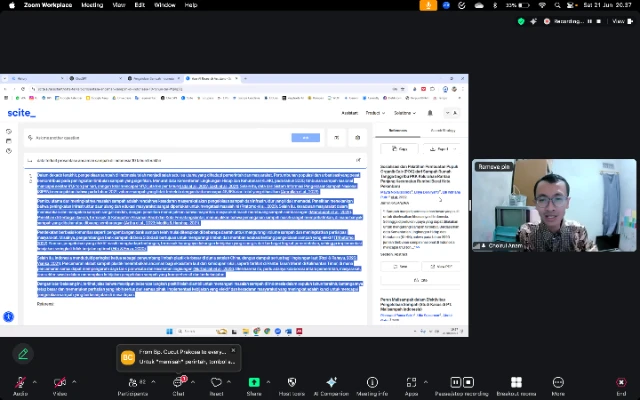Viewport: 640px width, 400px height.
Task: Click the Cite button under first reference
Action: click(420, 280)
